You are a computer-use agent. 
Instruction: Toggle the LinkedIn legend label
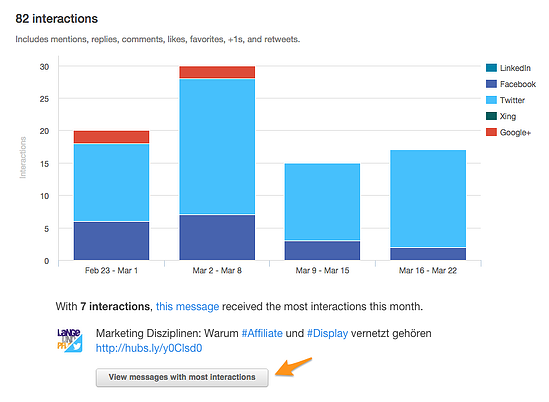515,68
